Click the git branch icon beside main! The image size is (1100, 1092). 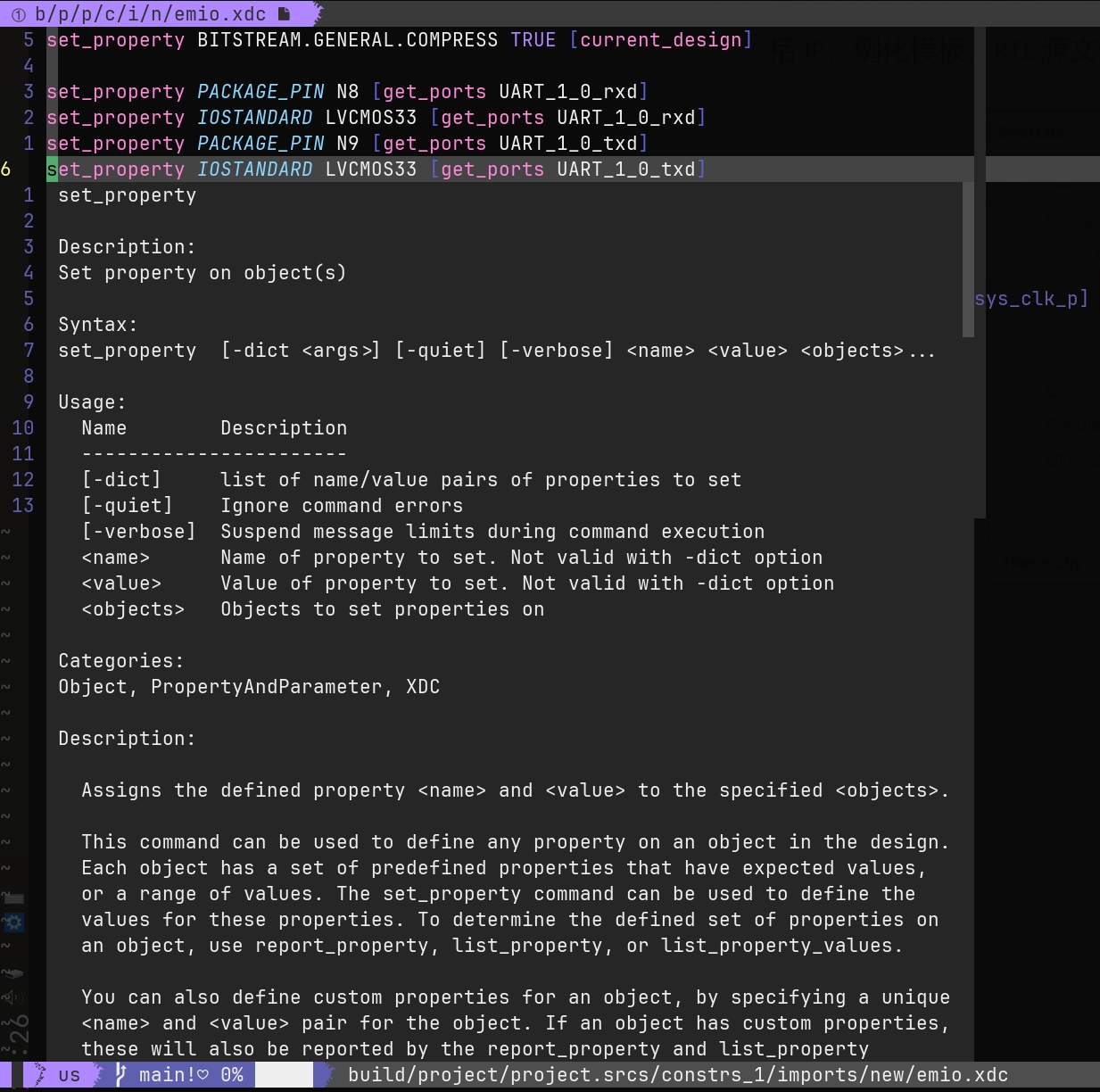(x=120, y=1075)
